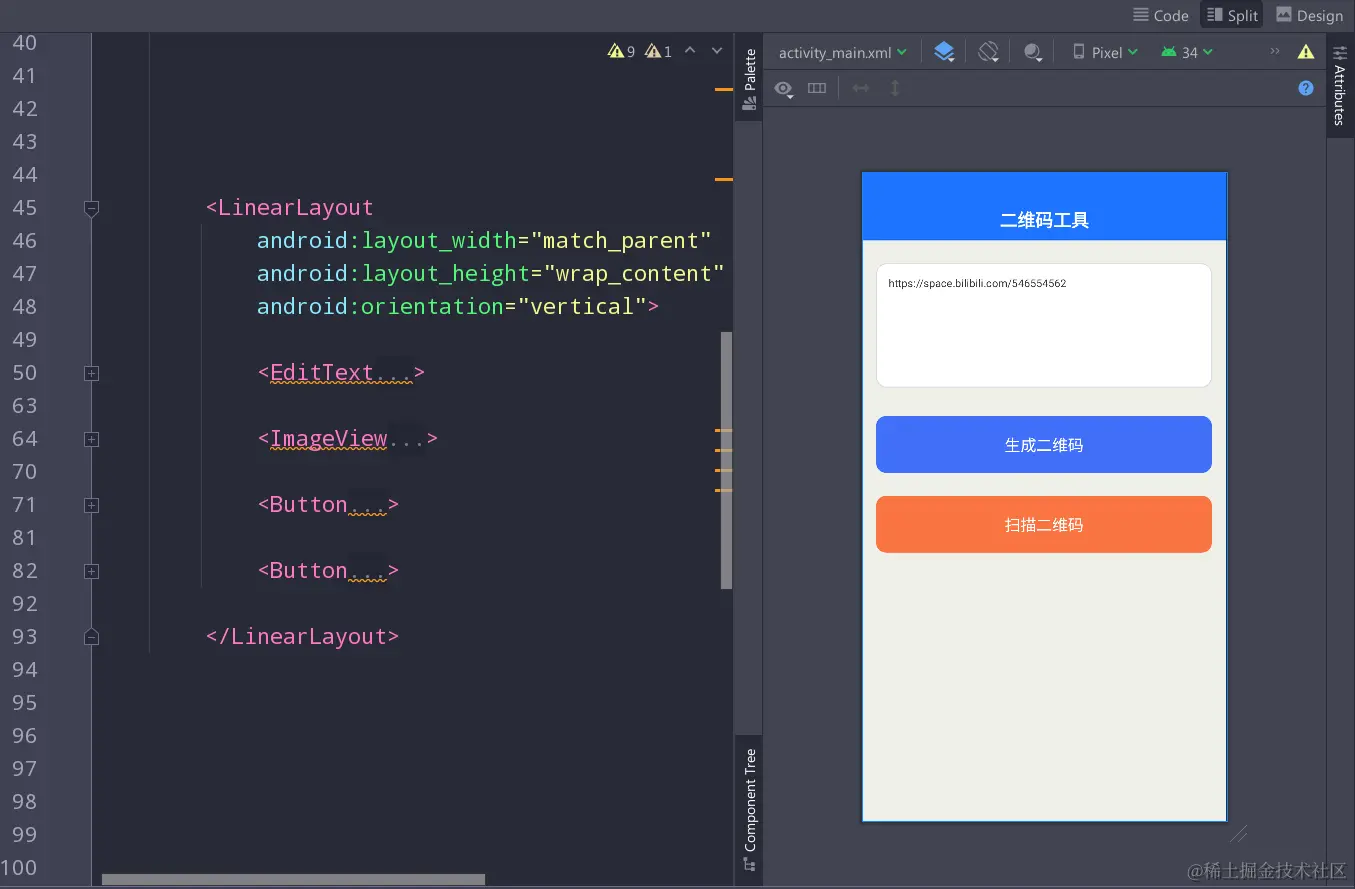The width and height of the screenshot is (1355, 889).
Task: Expand the folded ImageView block
Action: 92,439
